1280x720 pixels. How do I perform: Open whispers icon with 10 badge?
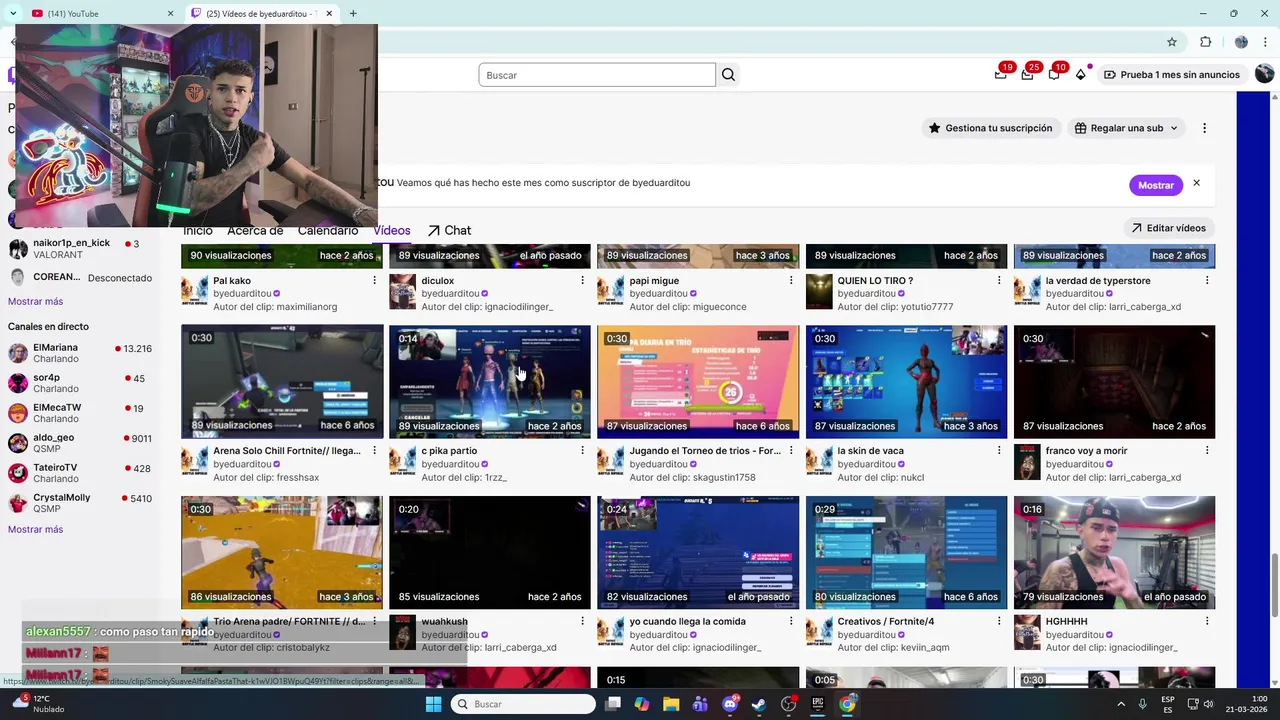click(x=1054, y=74)
